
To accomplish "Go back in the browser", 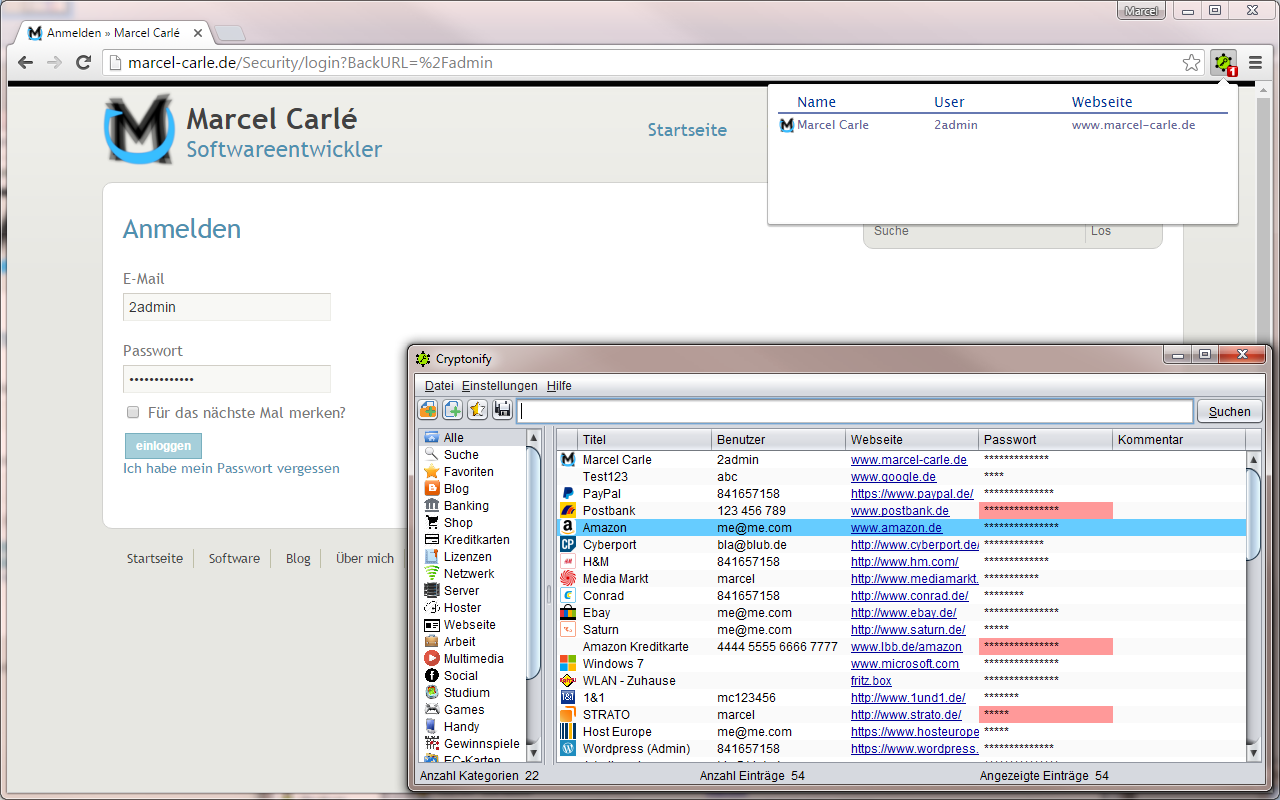I will (x=26, y=63).
